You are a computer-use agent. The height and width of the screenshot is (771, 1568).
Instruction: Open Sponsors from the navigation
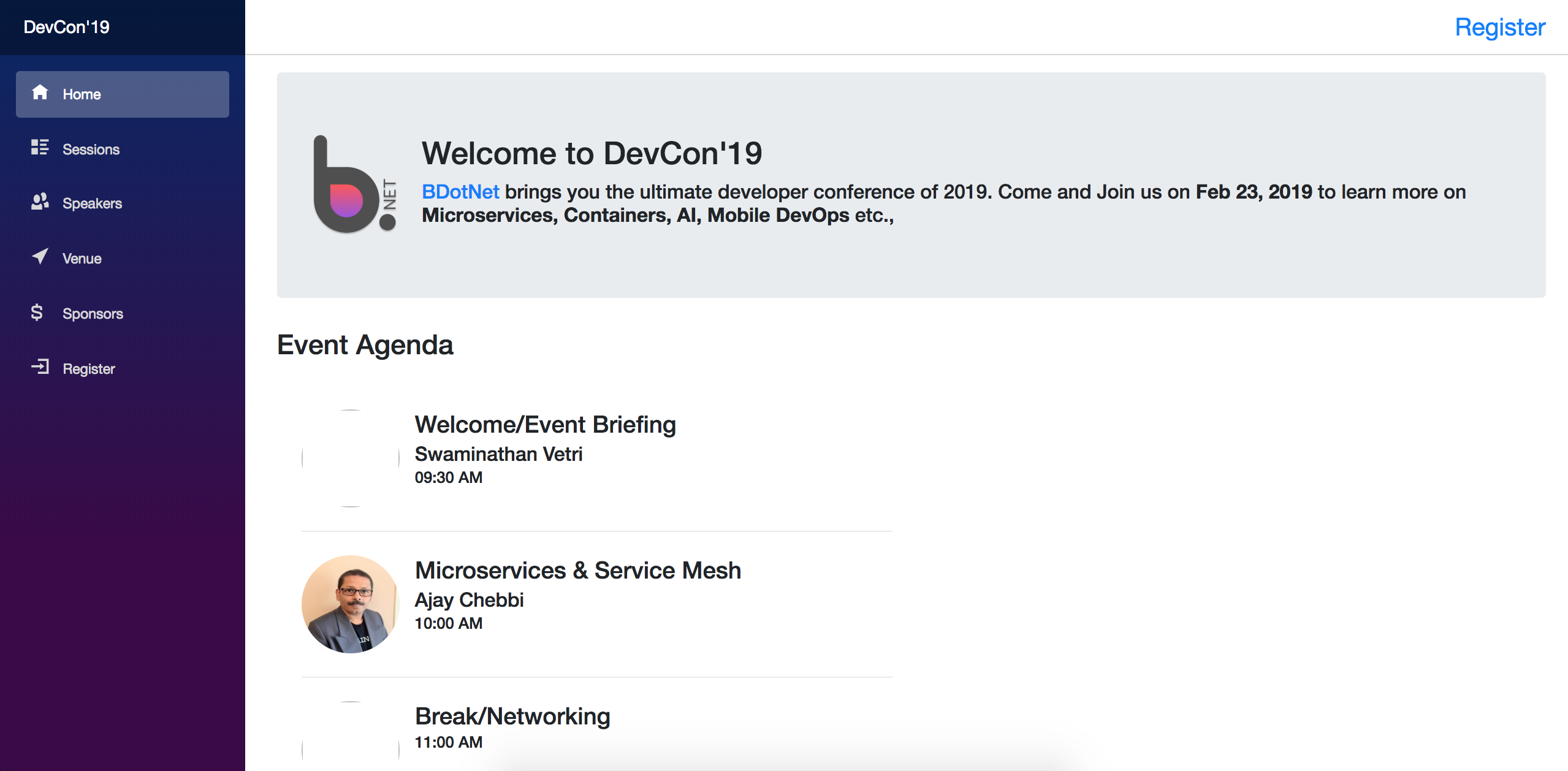point(93,314)
